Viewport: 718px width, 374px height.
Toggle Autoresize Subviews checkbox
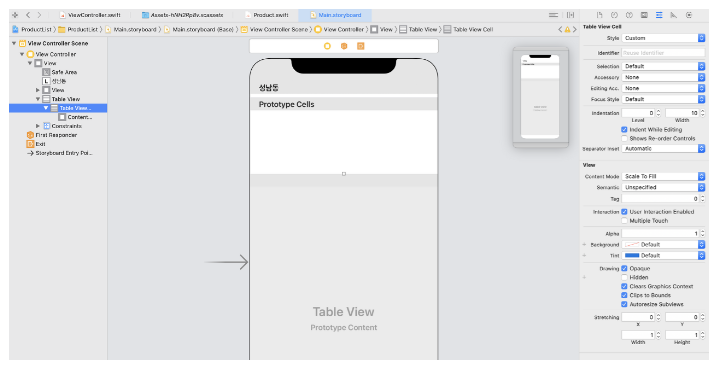pyautogui.click(x=624, y=304)
